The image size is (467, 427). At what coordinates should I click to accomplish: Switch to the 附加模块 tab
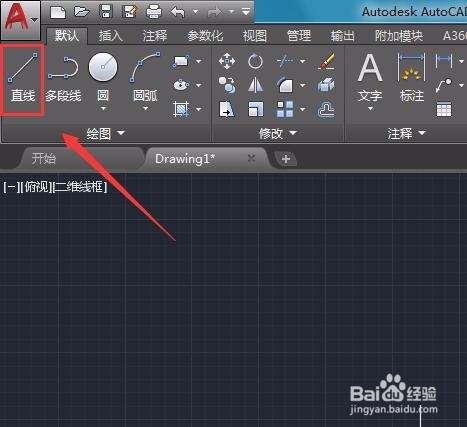tap(399, 35)
